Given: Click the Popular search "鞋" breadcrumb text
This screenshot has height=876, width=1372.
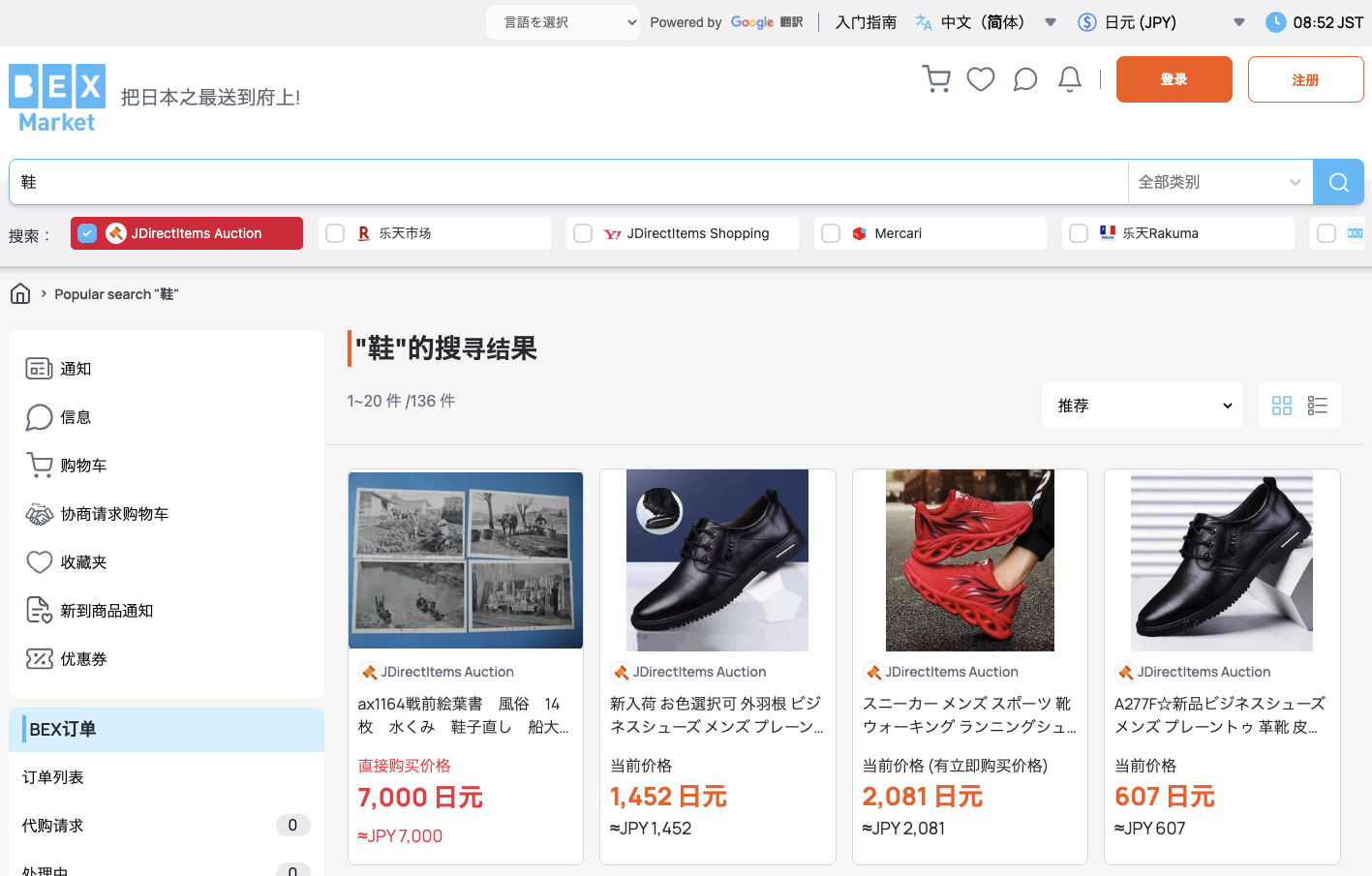Looking at the screenshot, I should point(116,294).
